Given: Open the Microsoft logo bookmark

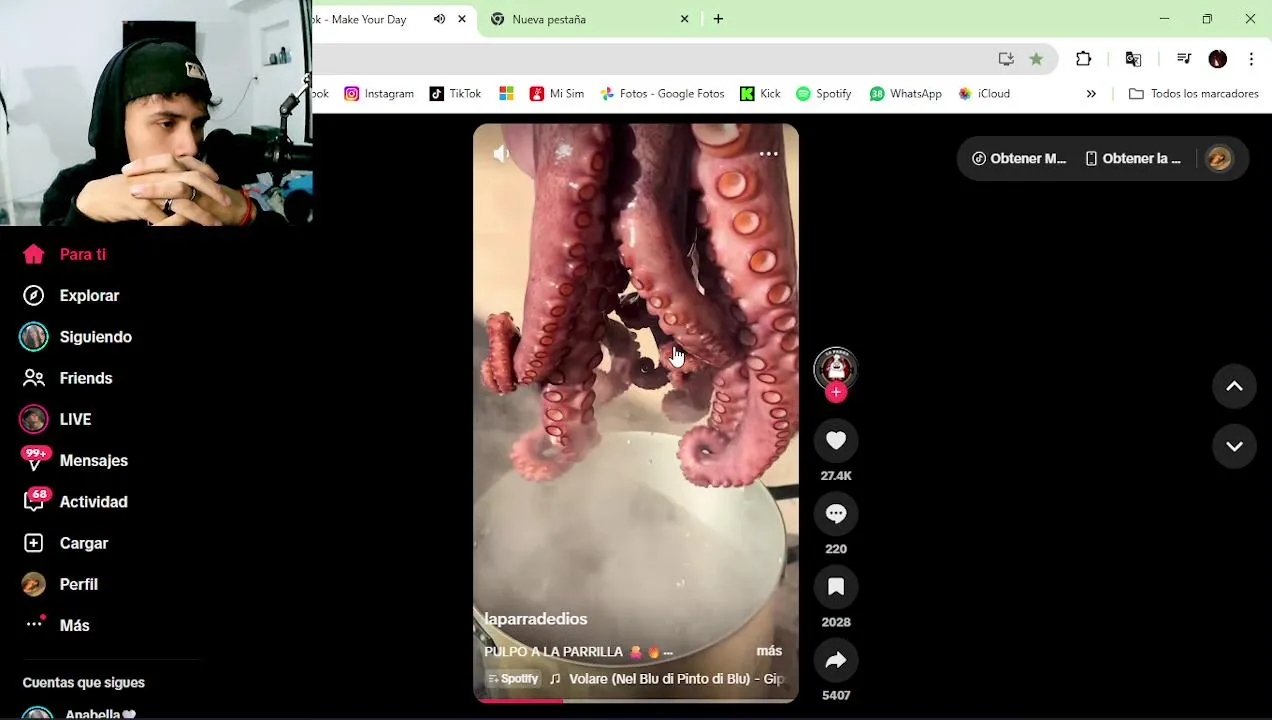Looking at the screenshot, I should coord(507,93).
